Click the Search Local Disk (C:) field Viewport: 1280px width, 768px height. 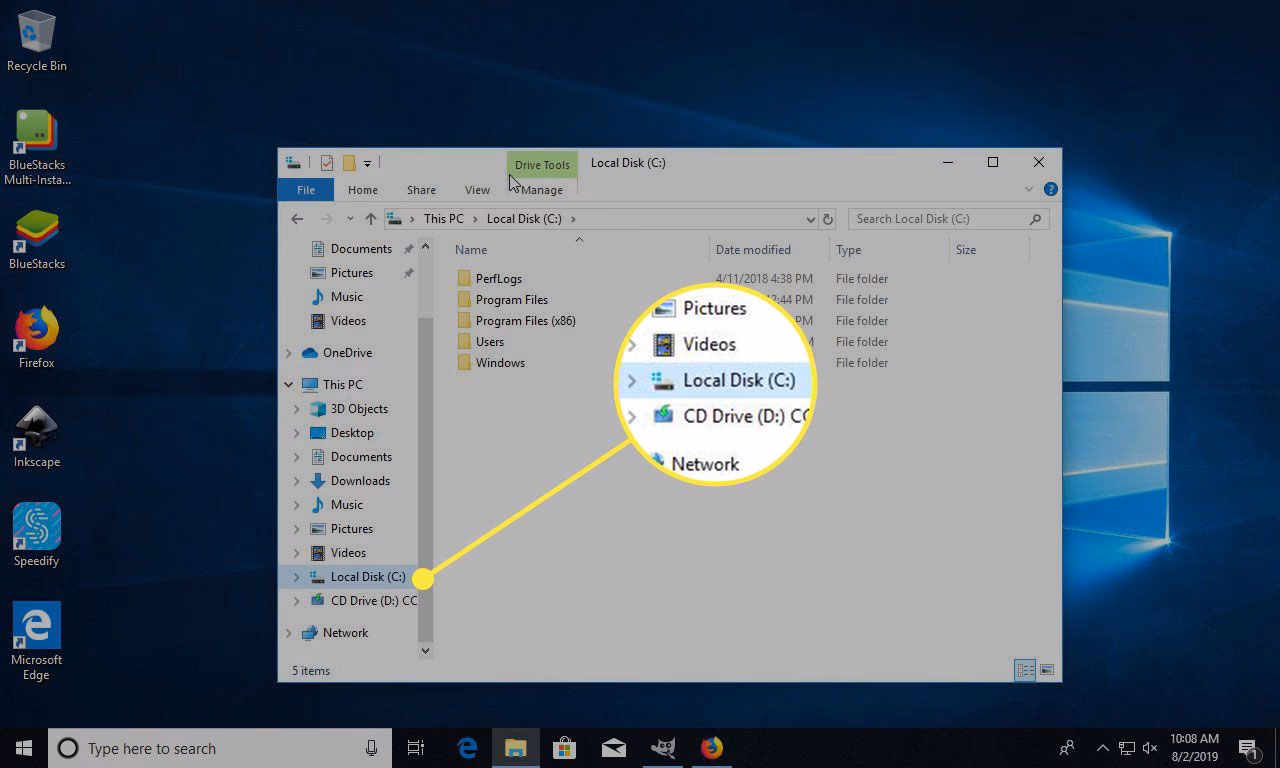coord(938,219)
